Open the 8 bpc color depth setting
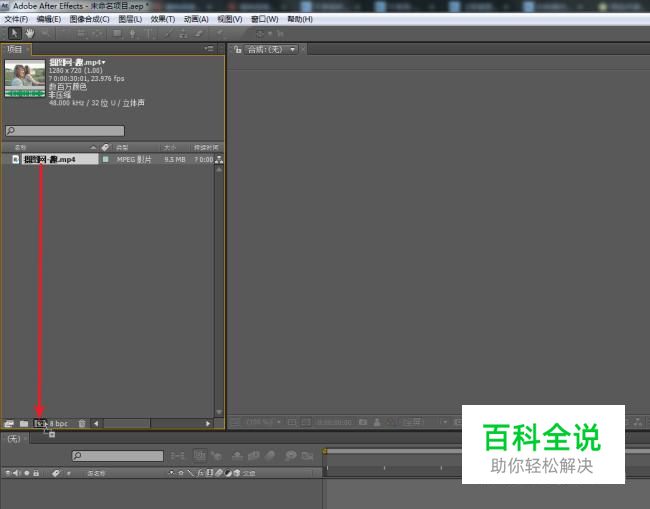This screenshot has width=650, height=509. (x=58, y=424)
